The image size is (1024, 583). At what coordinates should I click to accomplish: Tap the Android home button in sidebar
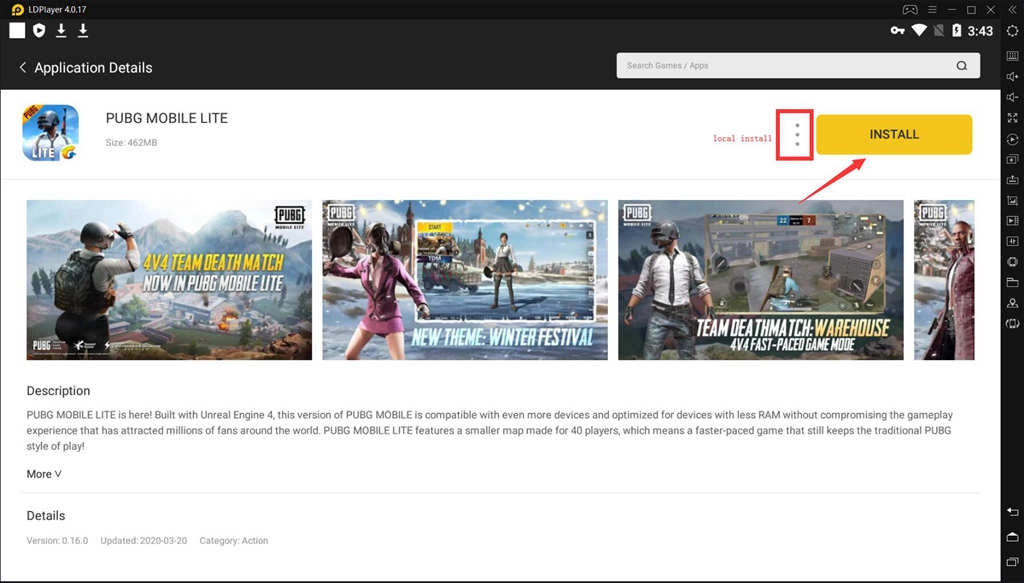pyautogui.click(x=1012, y=537)
